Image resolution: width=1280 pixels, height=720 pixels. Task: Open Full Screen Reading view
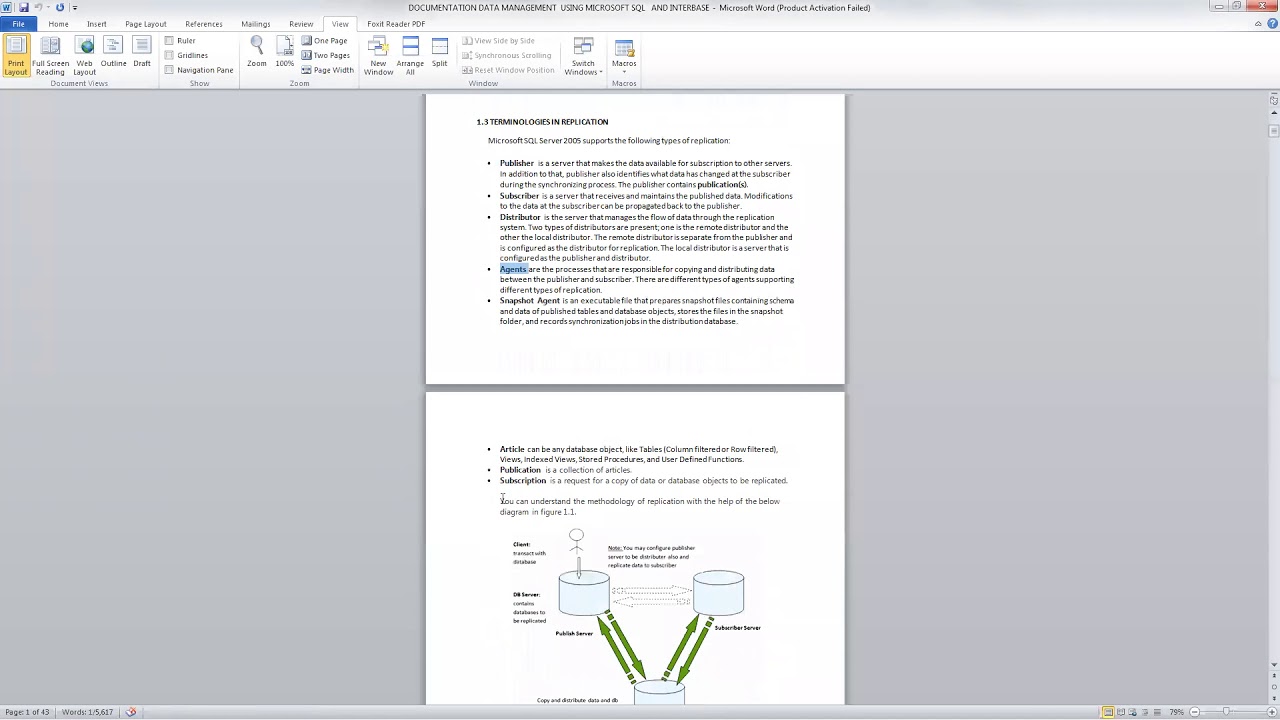50,56
